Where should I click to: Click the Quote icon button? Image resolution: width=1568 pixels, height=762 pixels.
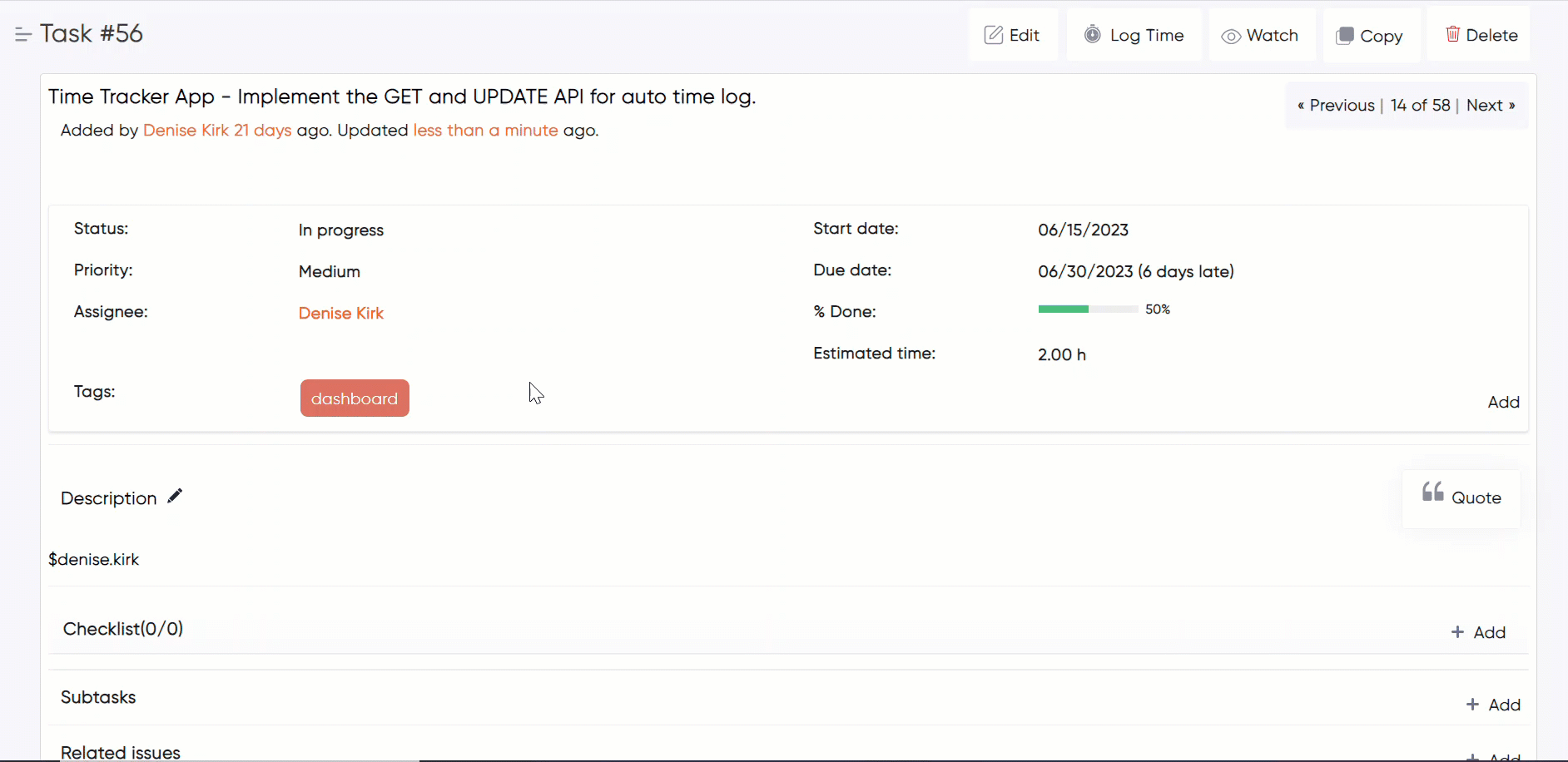coord(1461,497)
